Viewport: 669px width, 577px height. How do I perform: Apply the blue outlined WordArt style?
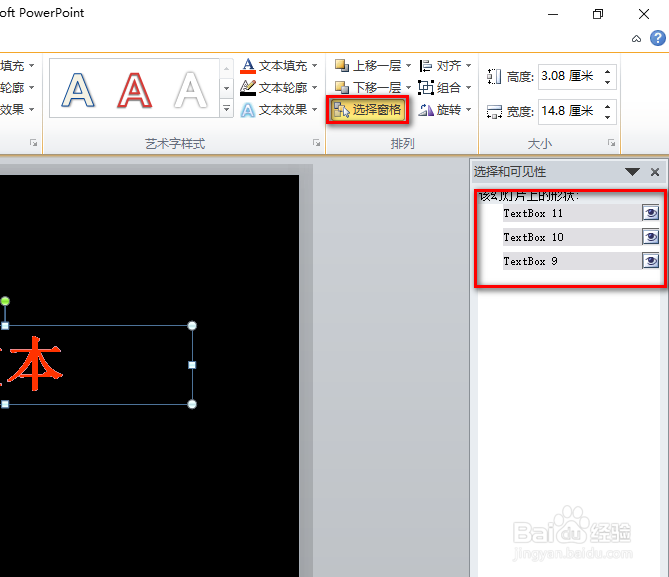[78, 90]
